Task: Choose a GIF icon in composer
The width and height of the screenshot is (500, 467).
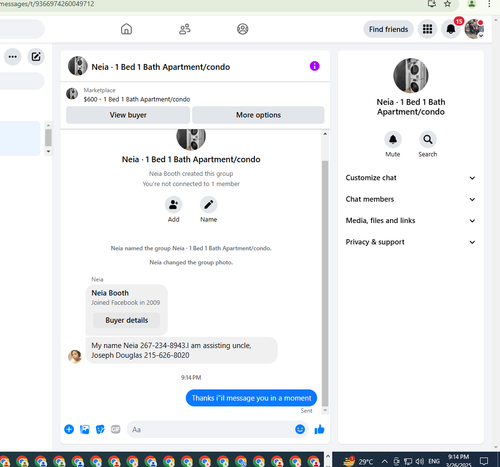Action: pyautogui.click(x=116, y=429)
